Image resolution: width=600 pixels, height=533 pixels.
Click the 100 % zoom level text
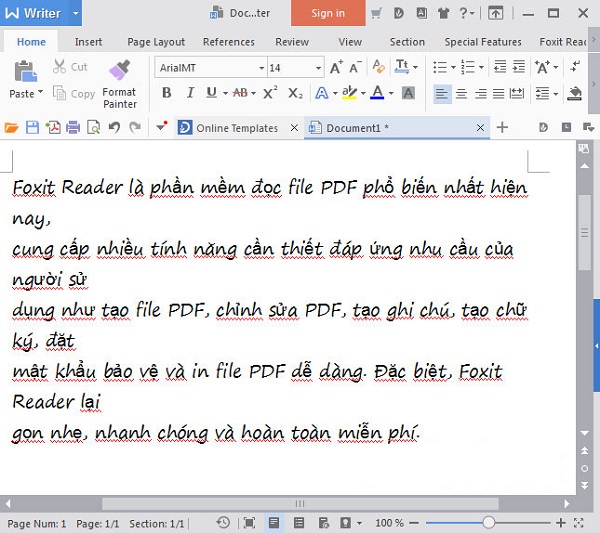point(389,523)
